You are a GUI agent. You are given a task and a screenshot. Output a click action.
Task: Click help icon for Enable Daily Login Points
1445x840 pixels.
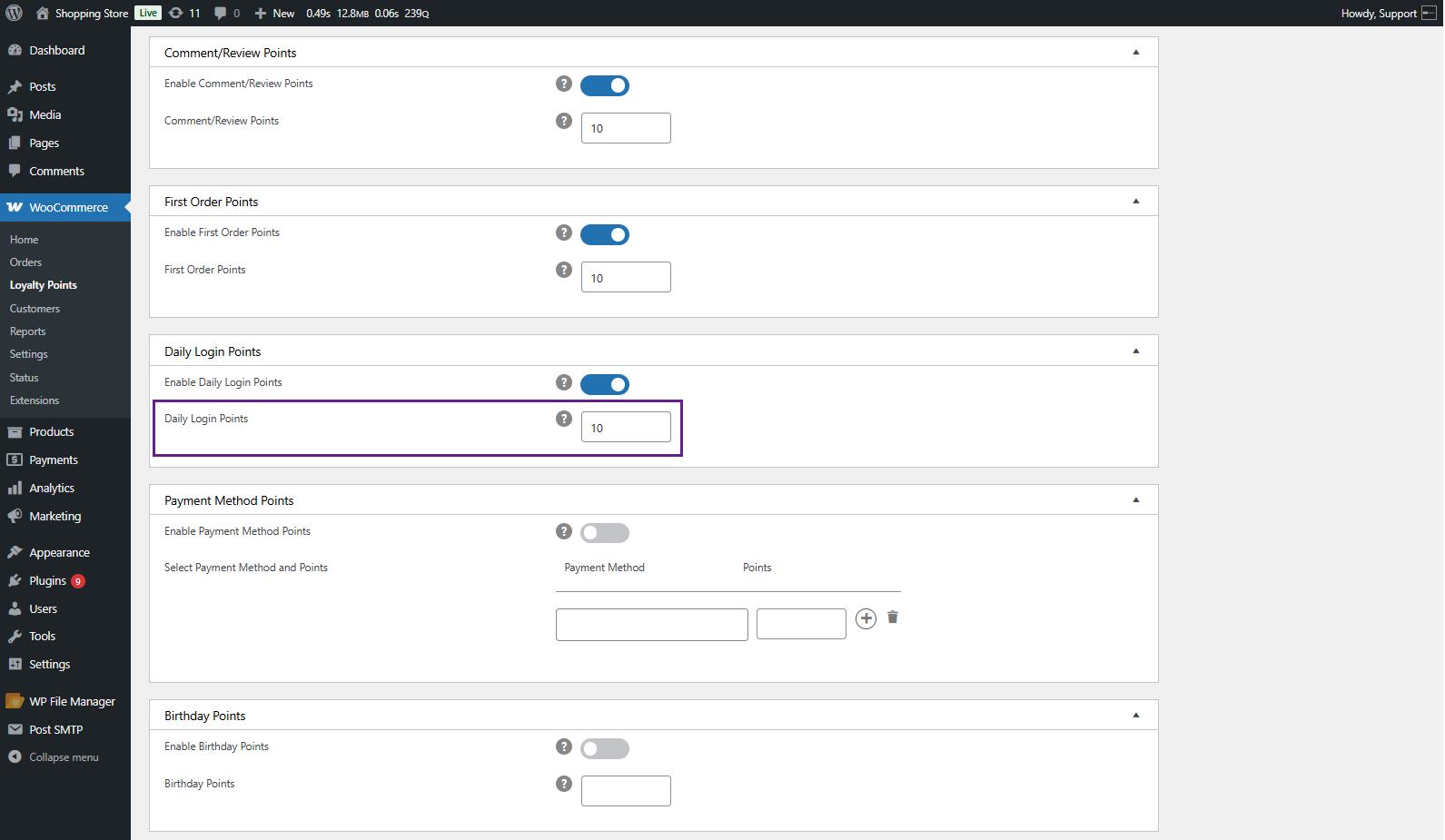coord(564,382)
